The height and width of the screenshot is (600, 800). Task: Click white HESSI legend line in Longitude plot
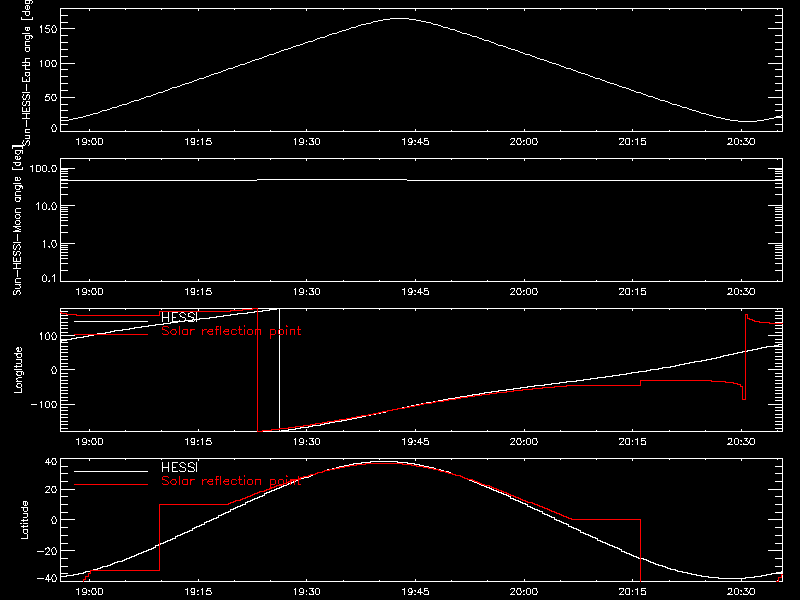pyautogui.click(x=111, y=321)
